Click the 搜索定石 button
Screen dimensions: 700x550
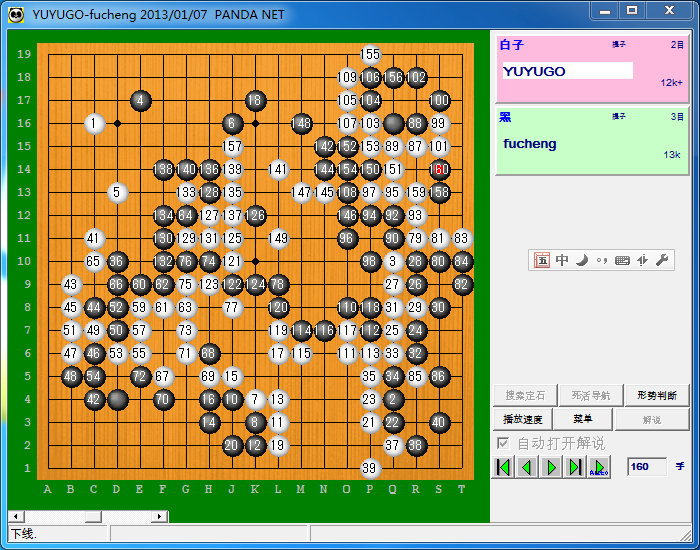(x=525, y=396)
